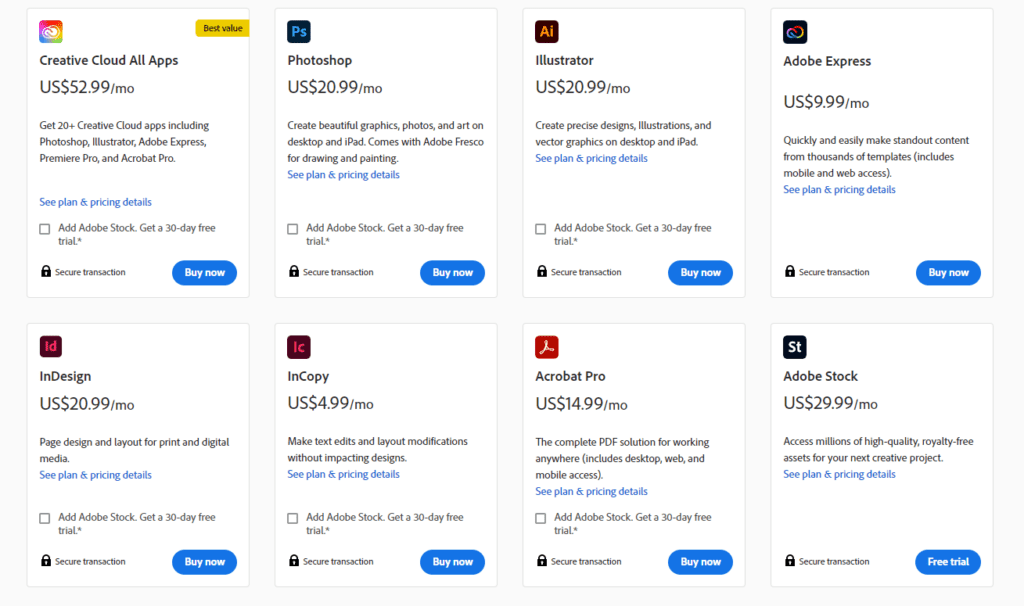This screenshot has width=1024, height=606.
Task: Start the Adobe Stock Free trial
Action: click(x=947, y=562)
